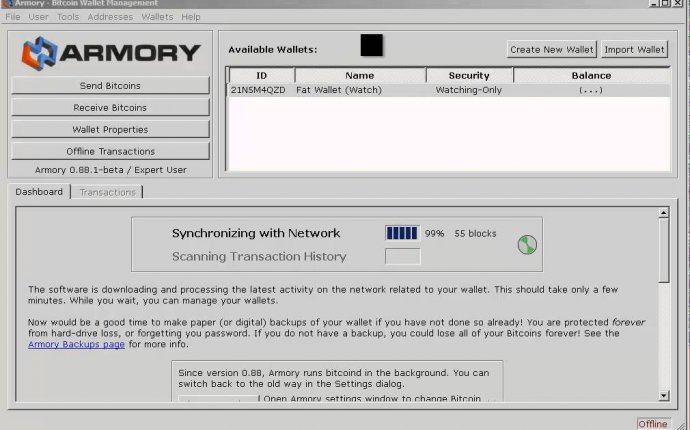The image size is (690, 430).
Task: Select wallet ID 21N5M4QZD
Action: pos(258,90)
